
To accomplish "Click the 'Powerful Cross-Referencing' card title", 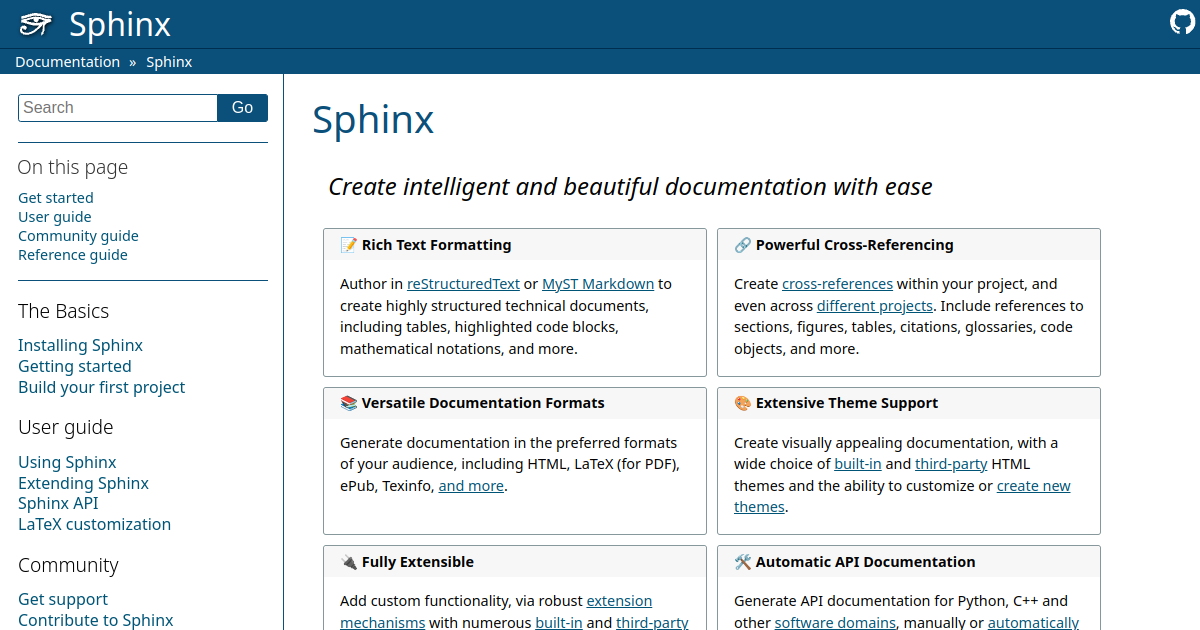I will pos(855,245).
